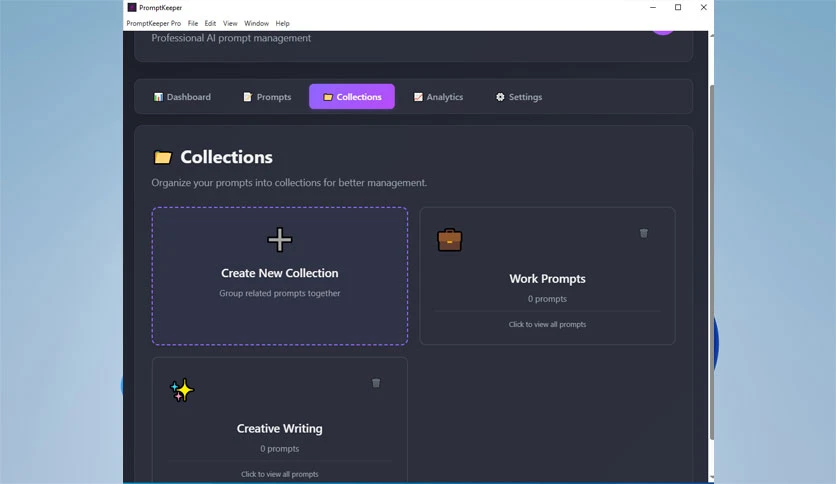The image size is (836, 484).
Task: Click the 'Organize your prompts into collections' description
Action: coord(289,183)
